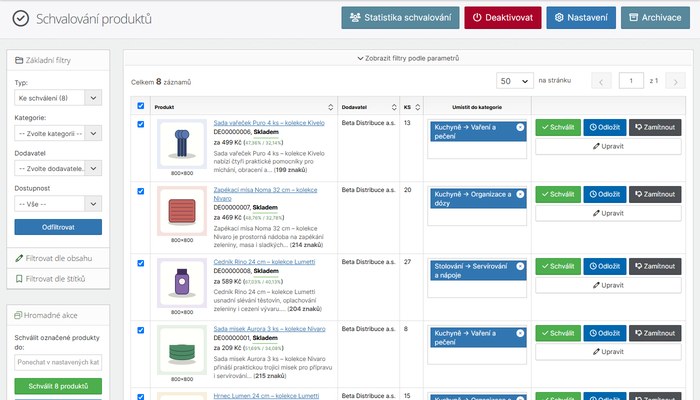The height and width of the screenshot is (400, 700).
Task: Click the Zapékací mísa Noma product thumbnail
Action: pyautogui.click(x=182, y=211)
